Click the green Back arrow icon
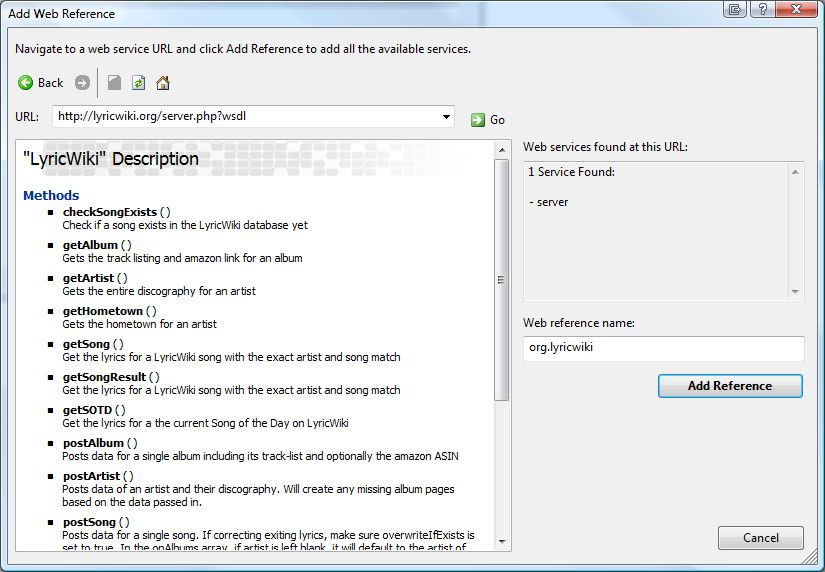Screen dimensions: 825x572 click(25, 83)
